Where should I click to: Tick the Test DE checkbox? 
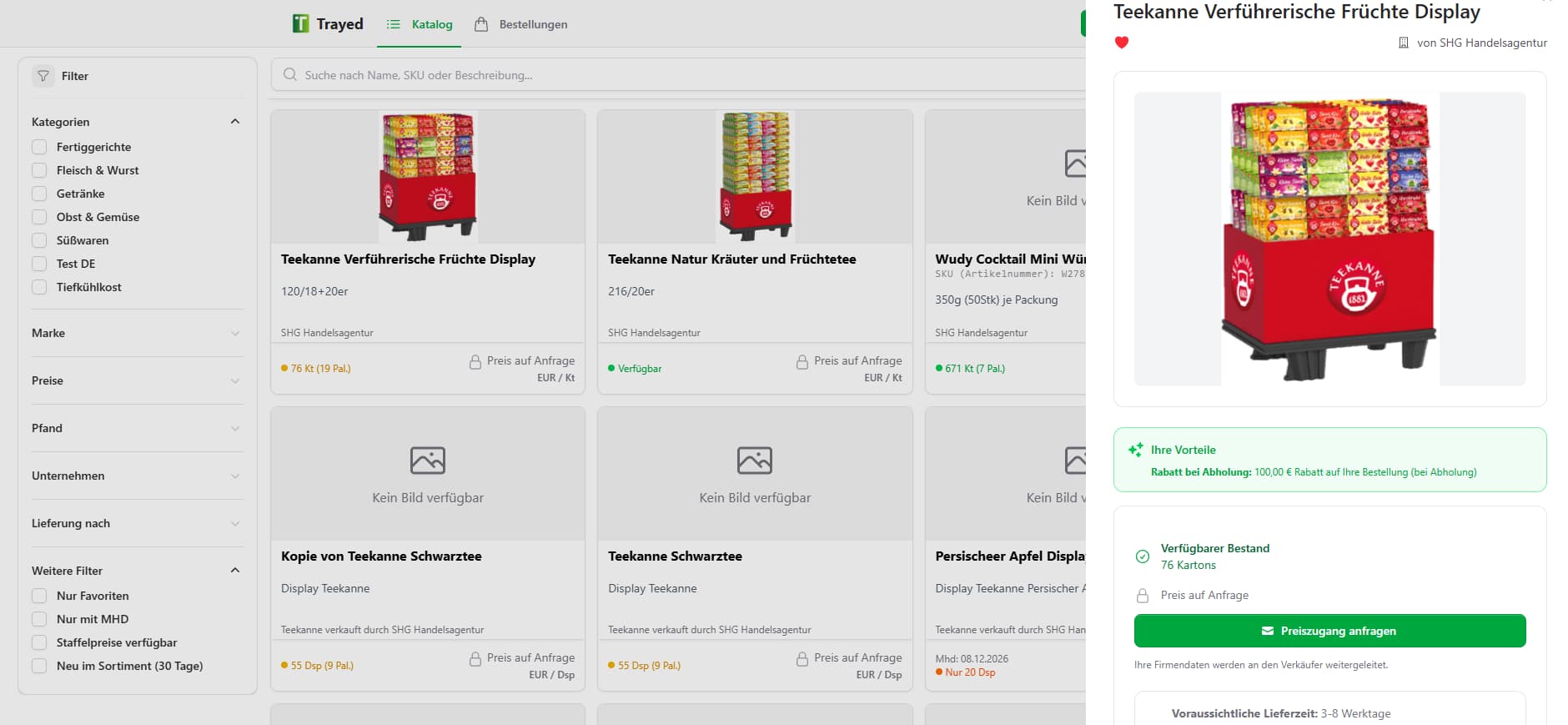tap(39, 264)
